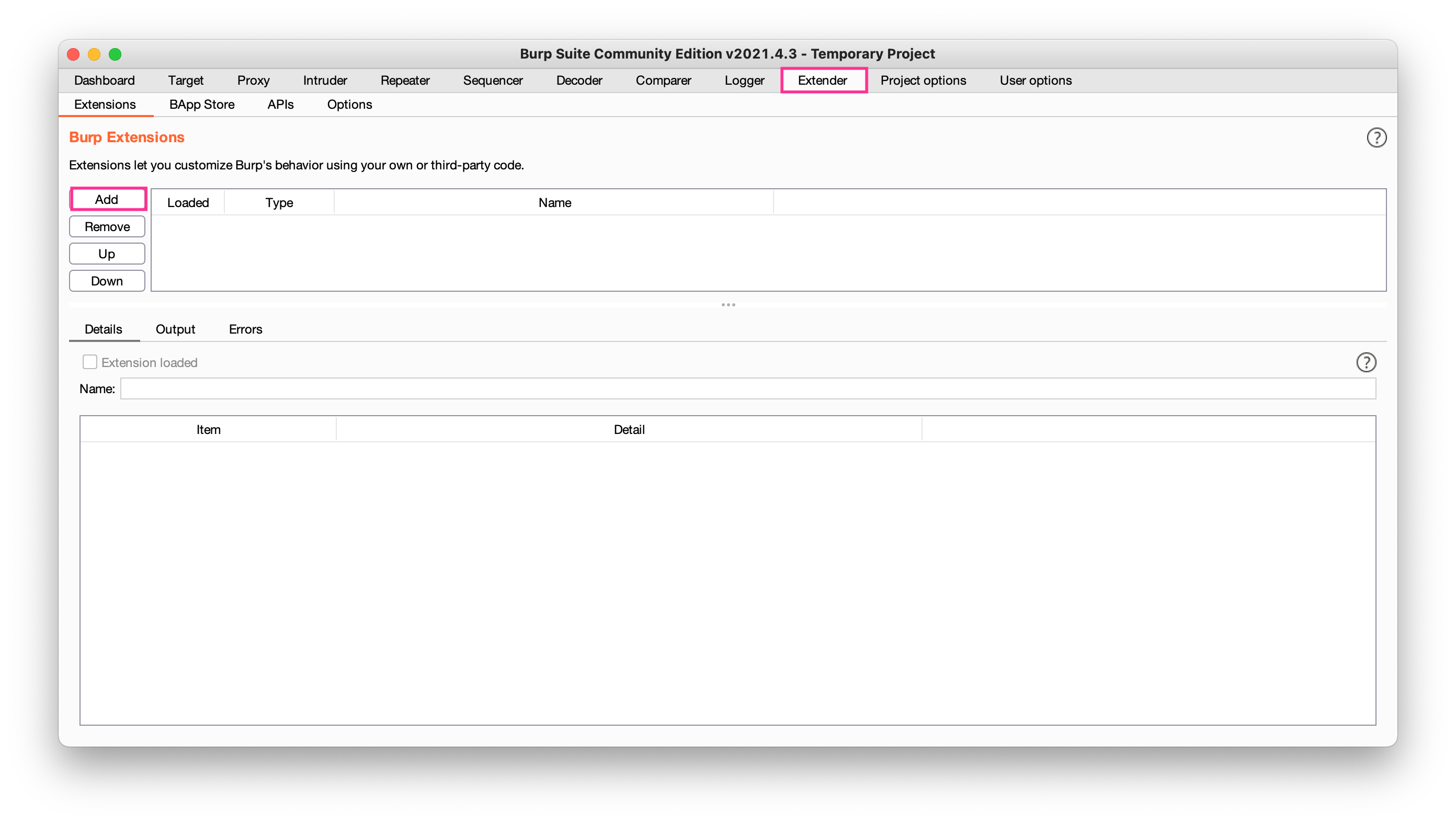This screenshot has width=1456, height=824.
Task: Switch to the APIs sub-tab
Action: 280,105
